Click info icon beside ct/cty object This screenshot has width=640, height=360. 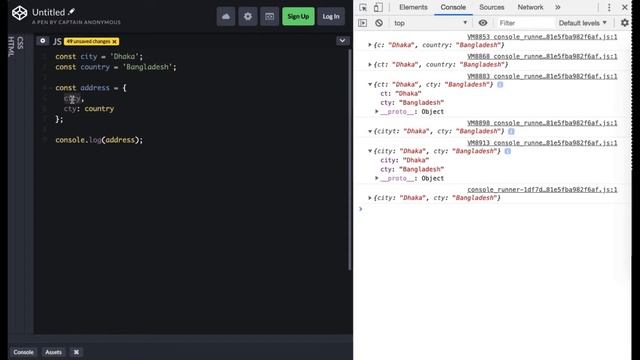tap(500, 84)
